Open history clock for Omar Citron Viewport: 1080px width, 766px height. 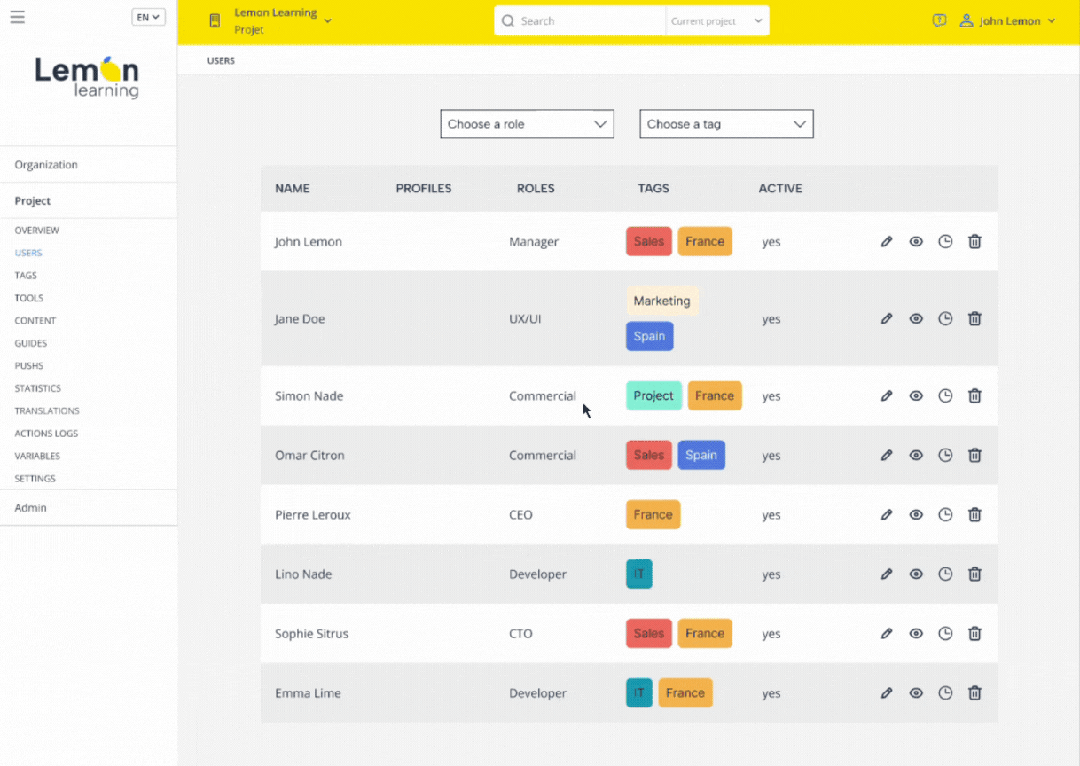pyautogui.click(x=945, y=455)
